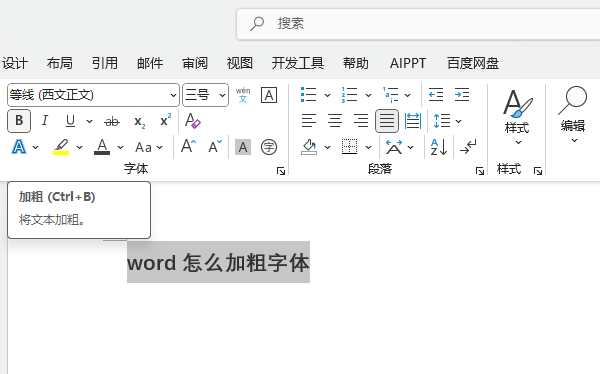Apply borders to paragraph
Image resolution: width=600 pixels, height=374 pixels.
click(x=349, y=147)
